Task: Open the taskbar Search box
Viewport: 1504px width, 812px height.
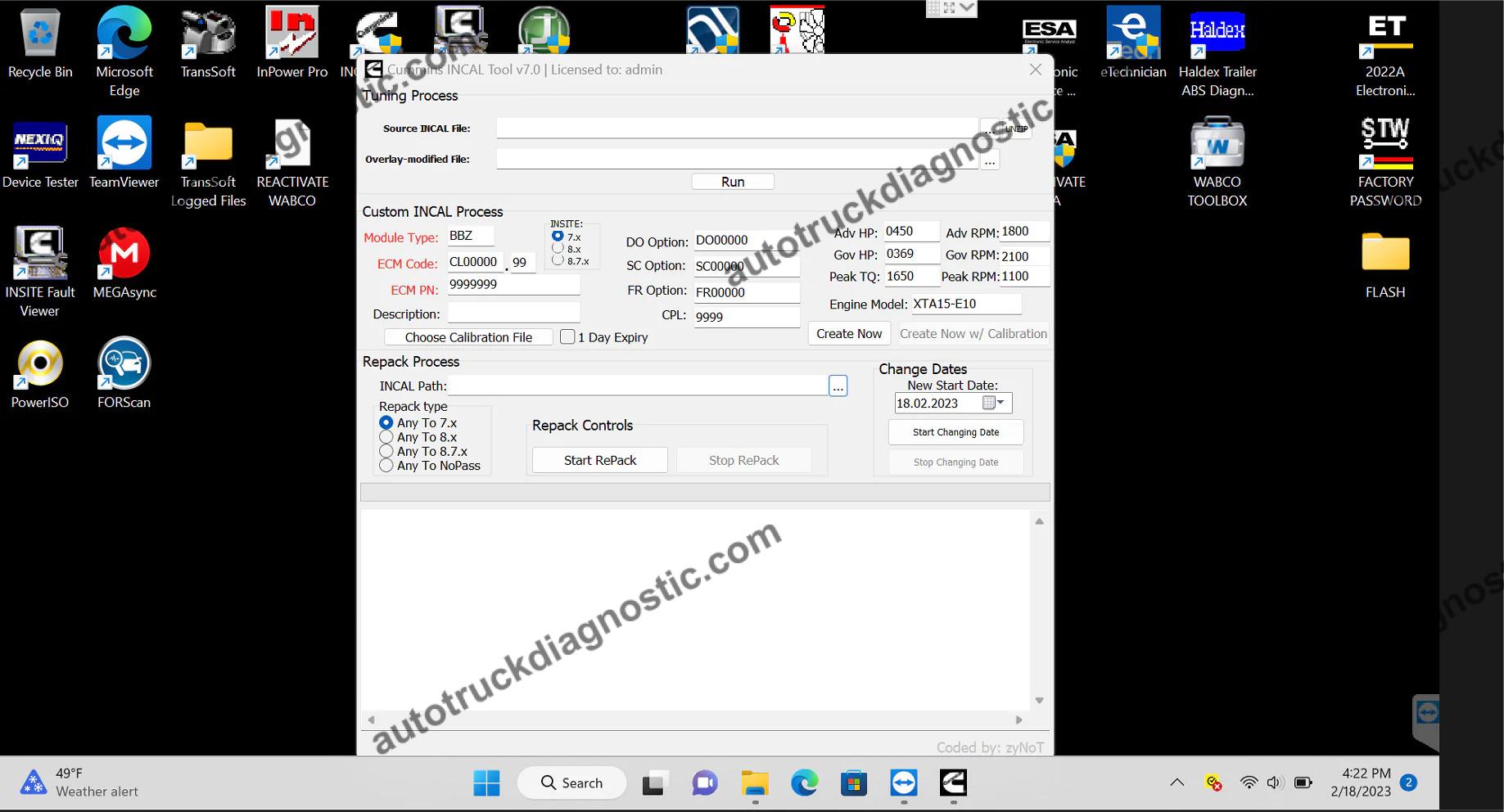Action: point(571,783)
